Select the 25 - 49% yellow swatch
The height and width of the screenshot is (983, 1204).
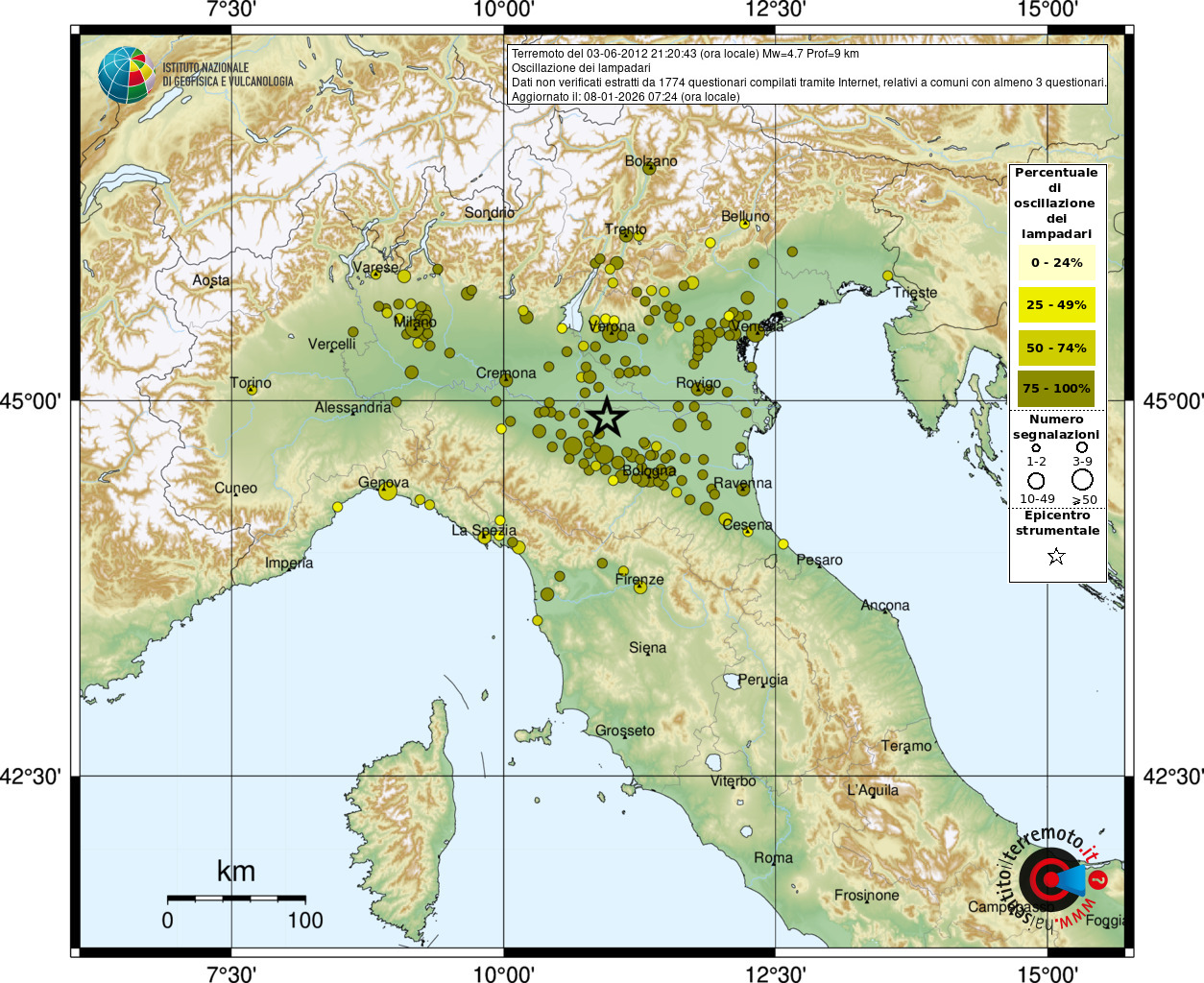(1056, 304)
